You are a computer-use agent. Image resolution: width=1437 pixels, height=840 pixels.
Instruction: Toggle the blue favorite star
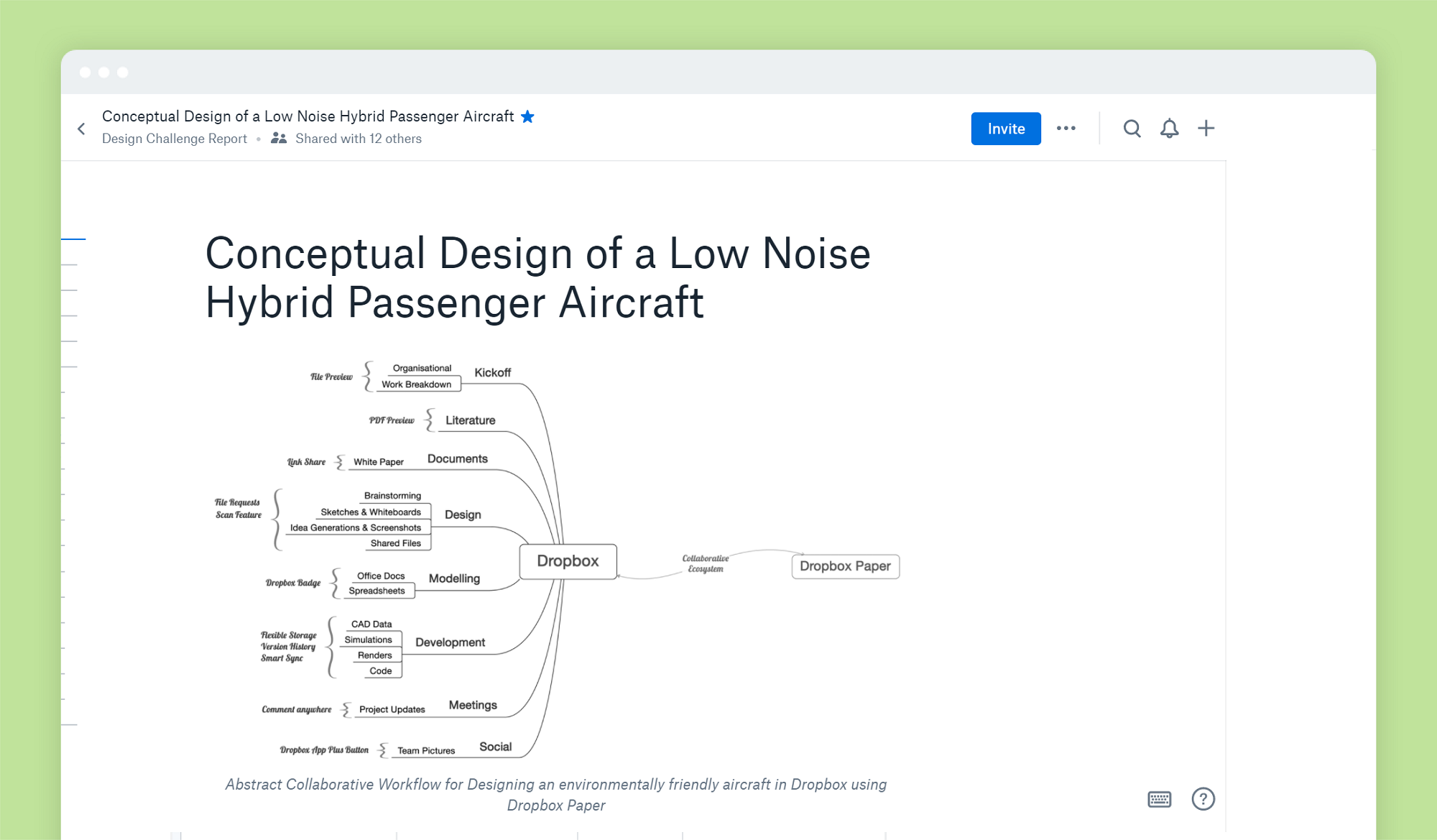tap(527, 116)
